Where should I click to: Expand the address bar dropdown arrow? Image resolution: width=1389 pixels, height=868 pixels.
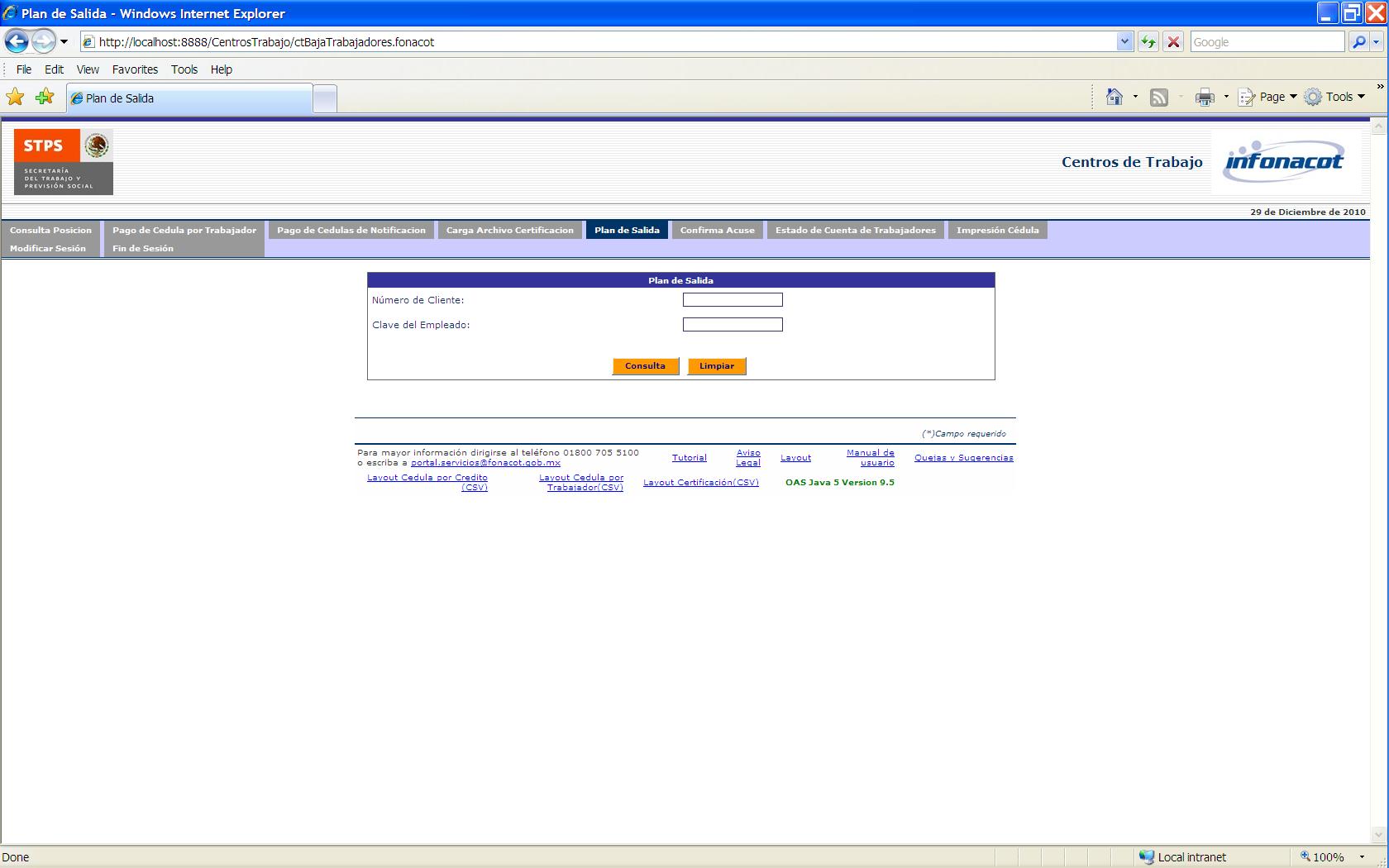1124,42
